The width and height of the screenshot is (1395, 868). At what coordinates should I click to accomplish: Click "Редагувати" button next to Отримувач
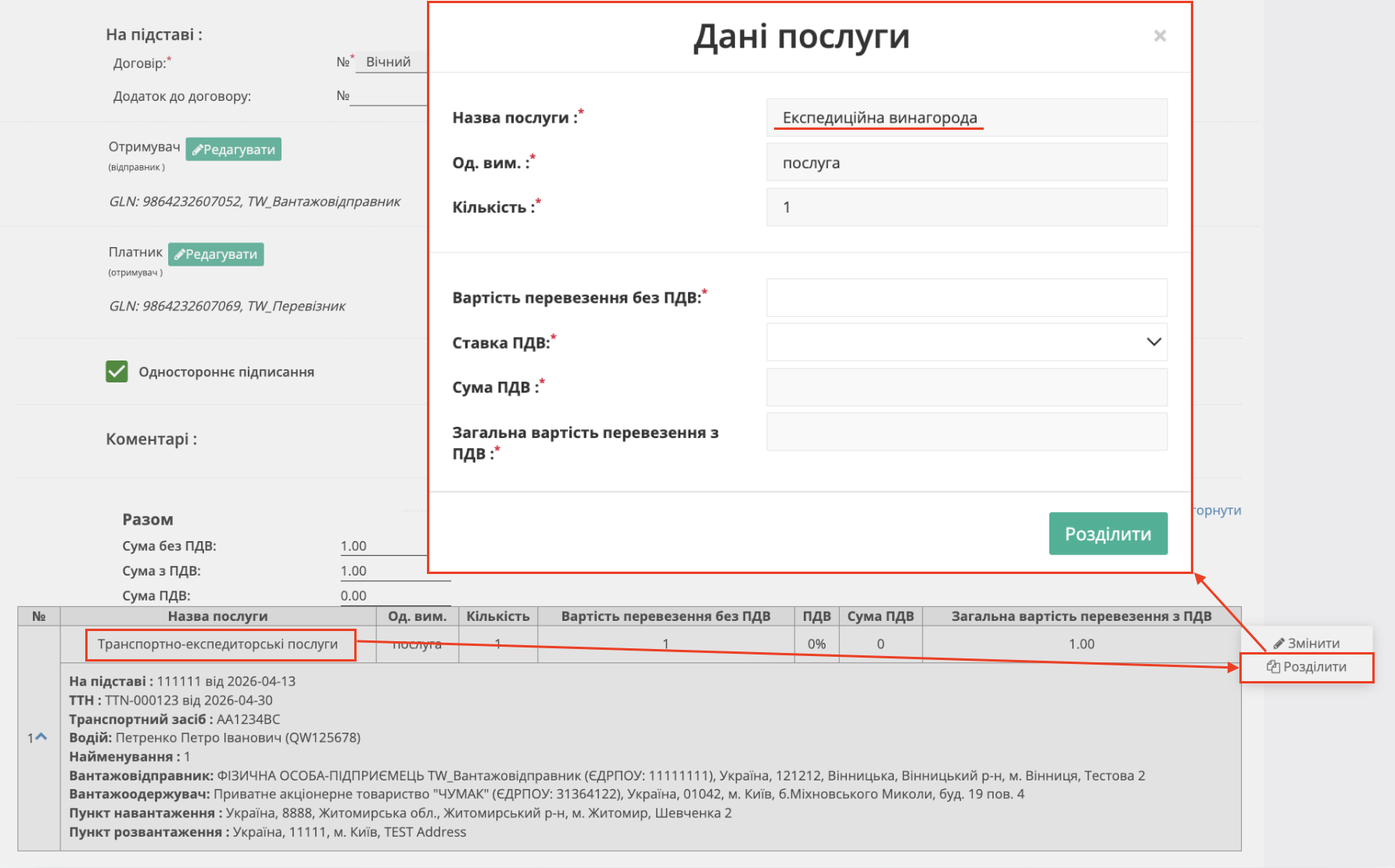(233, 149)
